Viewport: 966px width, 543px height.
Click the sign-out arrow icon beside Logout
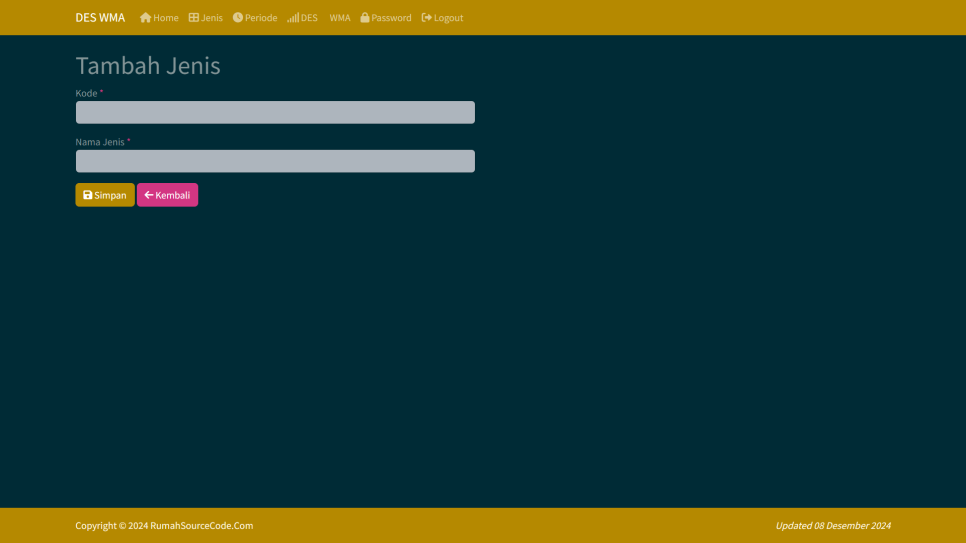tap(427, 18)
